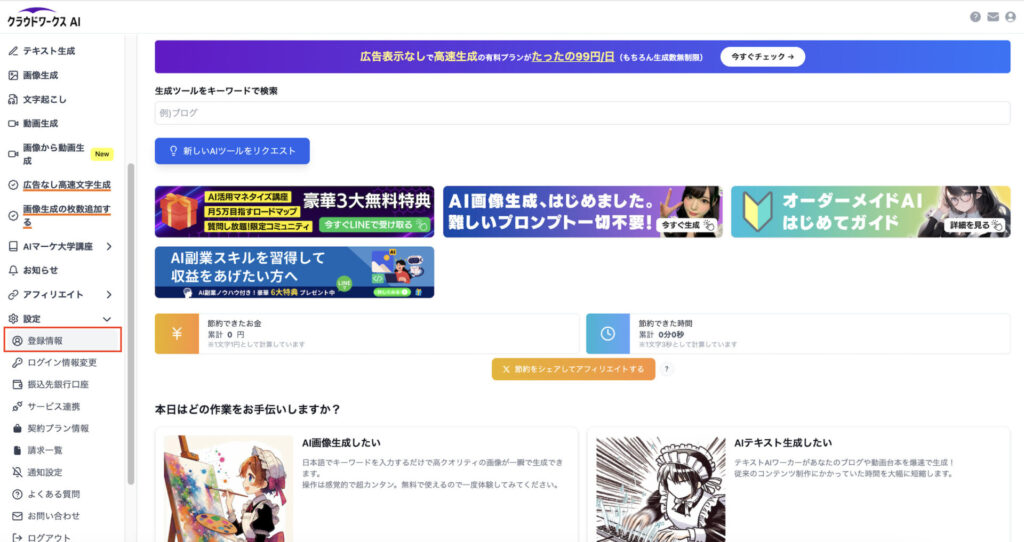Open お問い合わせ link
Image resolution: width=1024 pixels, height=542 pixels.
(x=54, y=516)
